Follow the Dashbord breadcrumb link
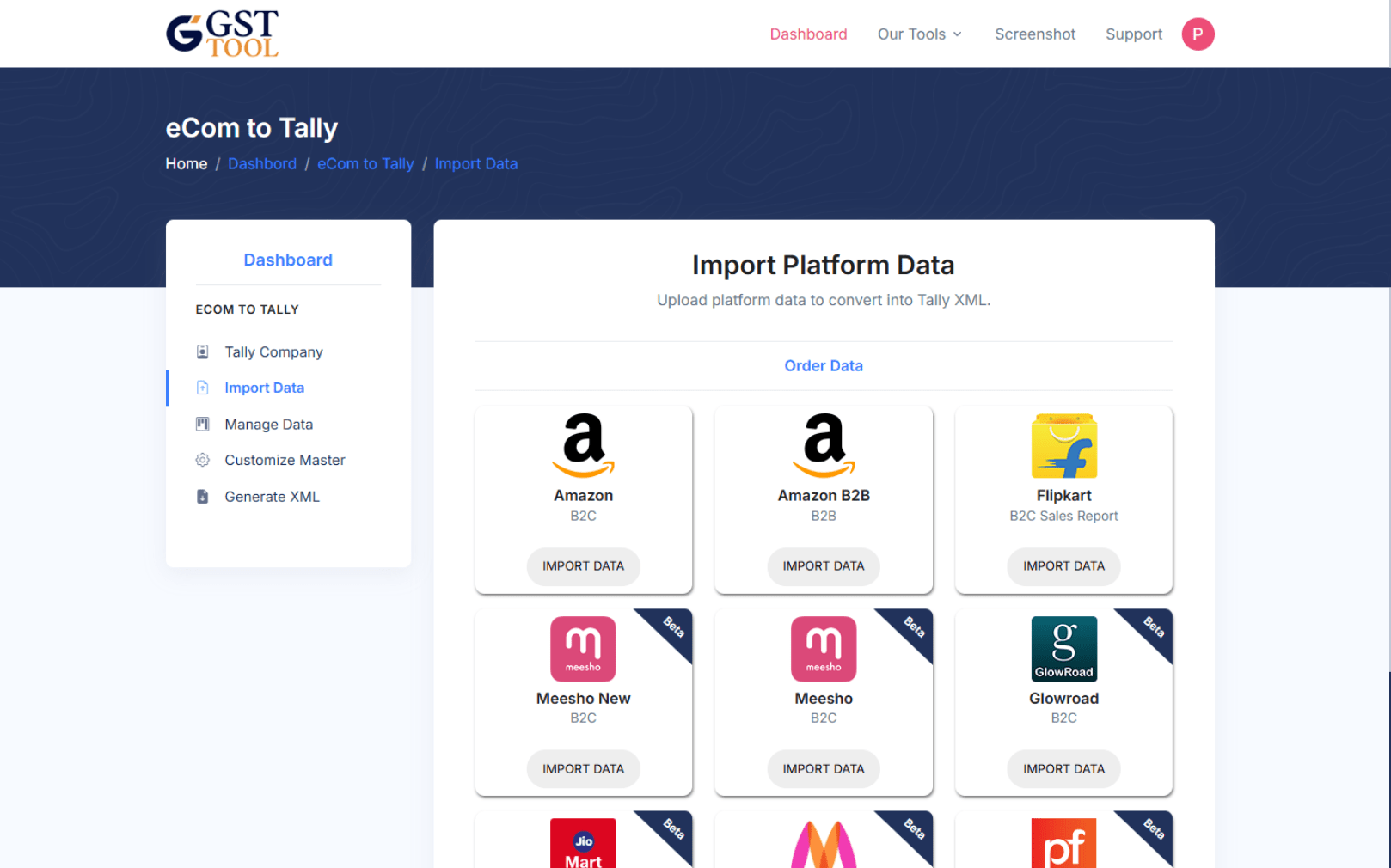This screenshot has height=868, width=1391. [262, 164]
